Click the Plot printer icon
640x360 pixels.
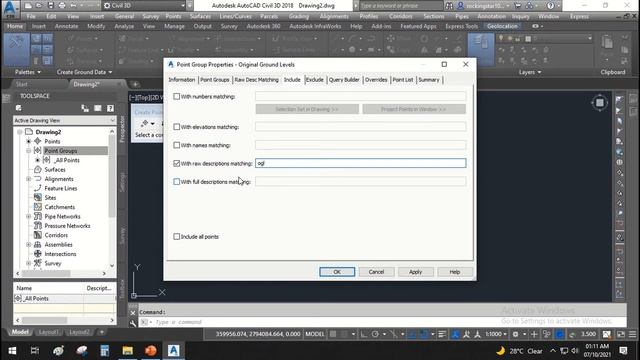click(x=62, y=6)
